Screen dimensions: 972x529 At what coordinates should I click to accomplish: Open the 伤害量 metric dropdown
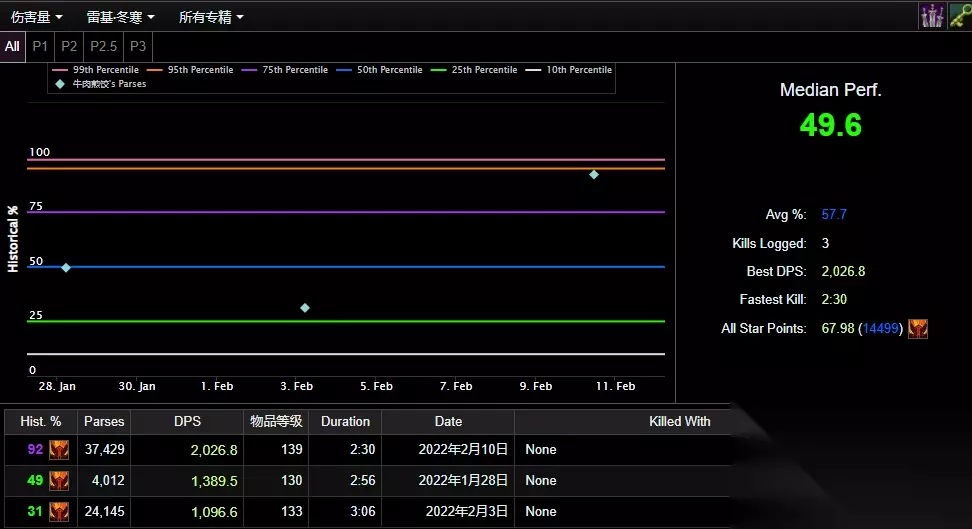[x=37, y=17]
